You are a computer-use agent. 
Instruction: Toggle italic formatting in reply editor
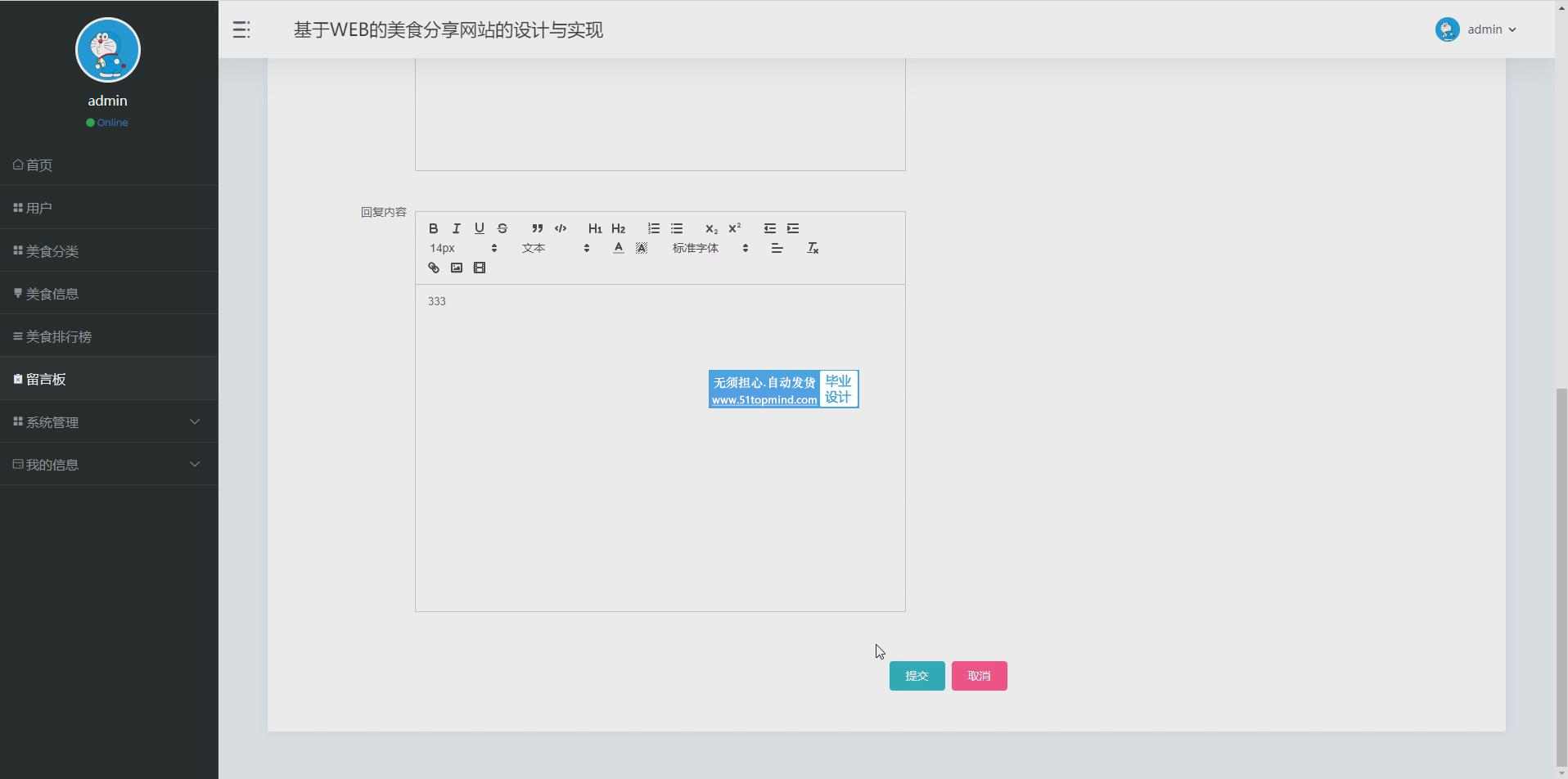457,228
